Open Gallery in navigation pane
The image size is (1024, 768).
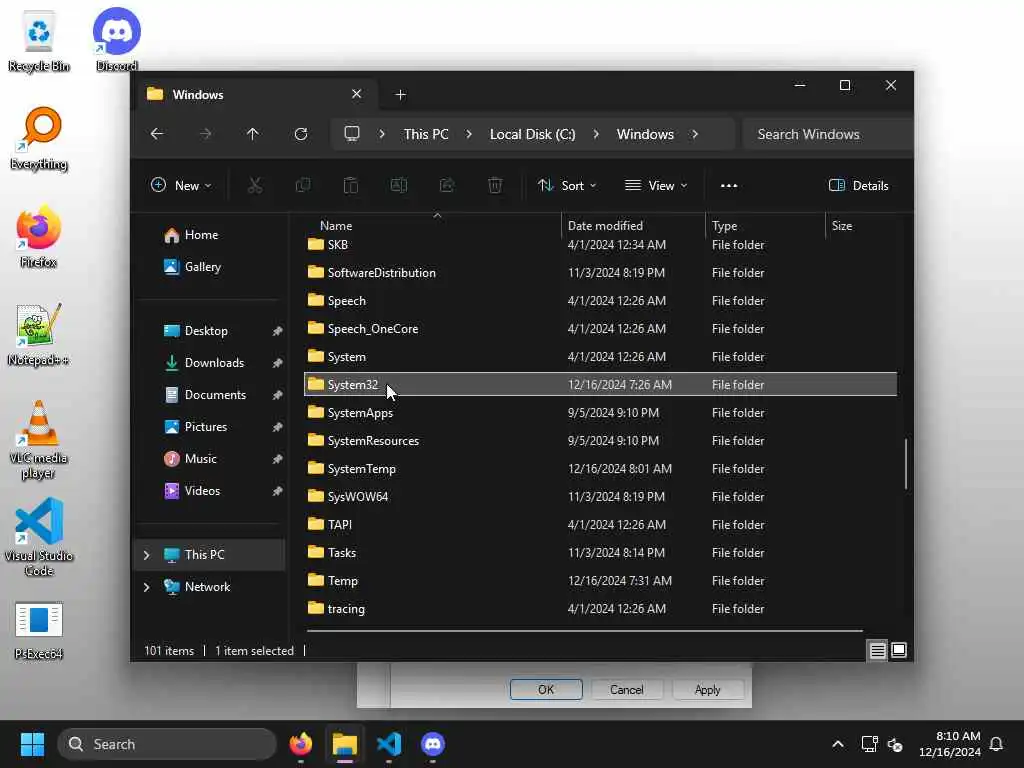(202, 267)
